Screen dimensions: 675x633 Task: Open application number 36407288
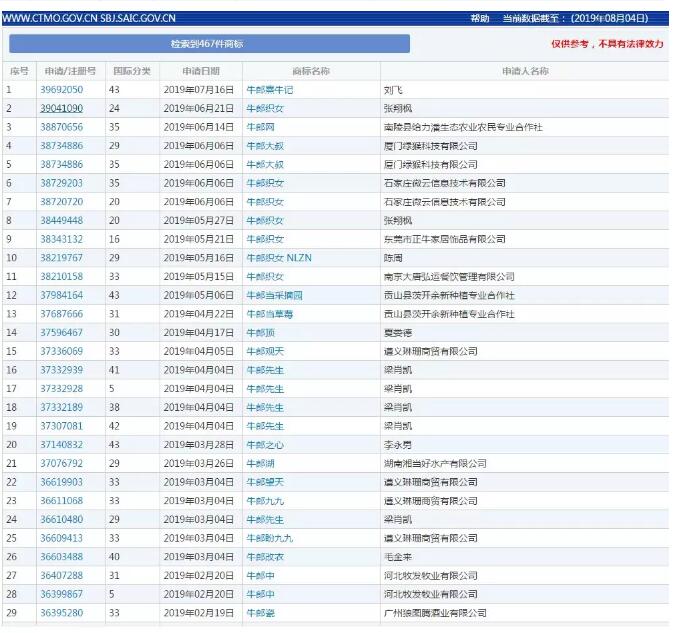[x=62, y=575]
